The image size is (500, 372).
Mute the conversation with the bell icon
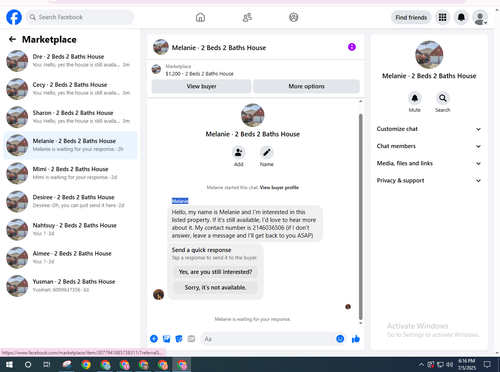415,98
